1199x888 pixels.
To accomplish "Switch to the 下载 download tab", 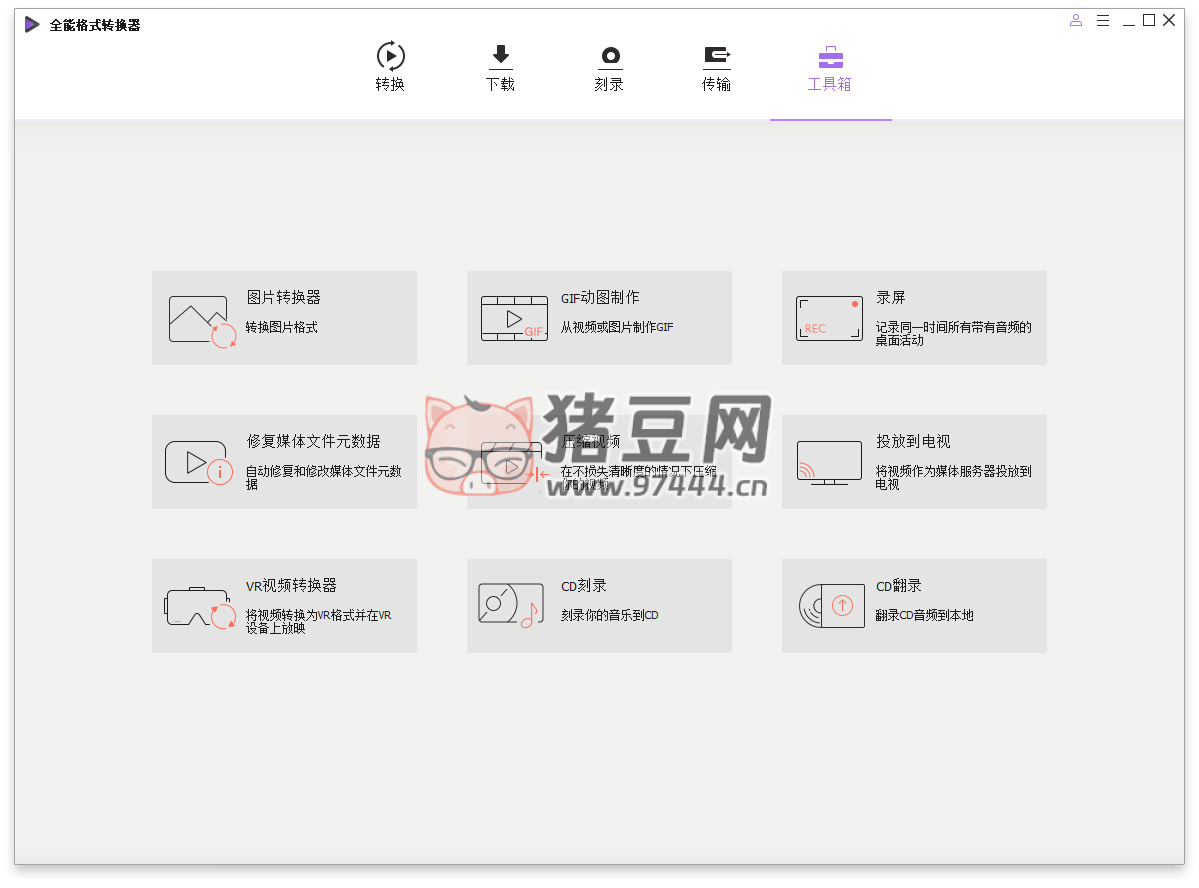I will tap(500, 67).
